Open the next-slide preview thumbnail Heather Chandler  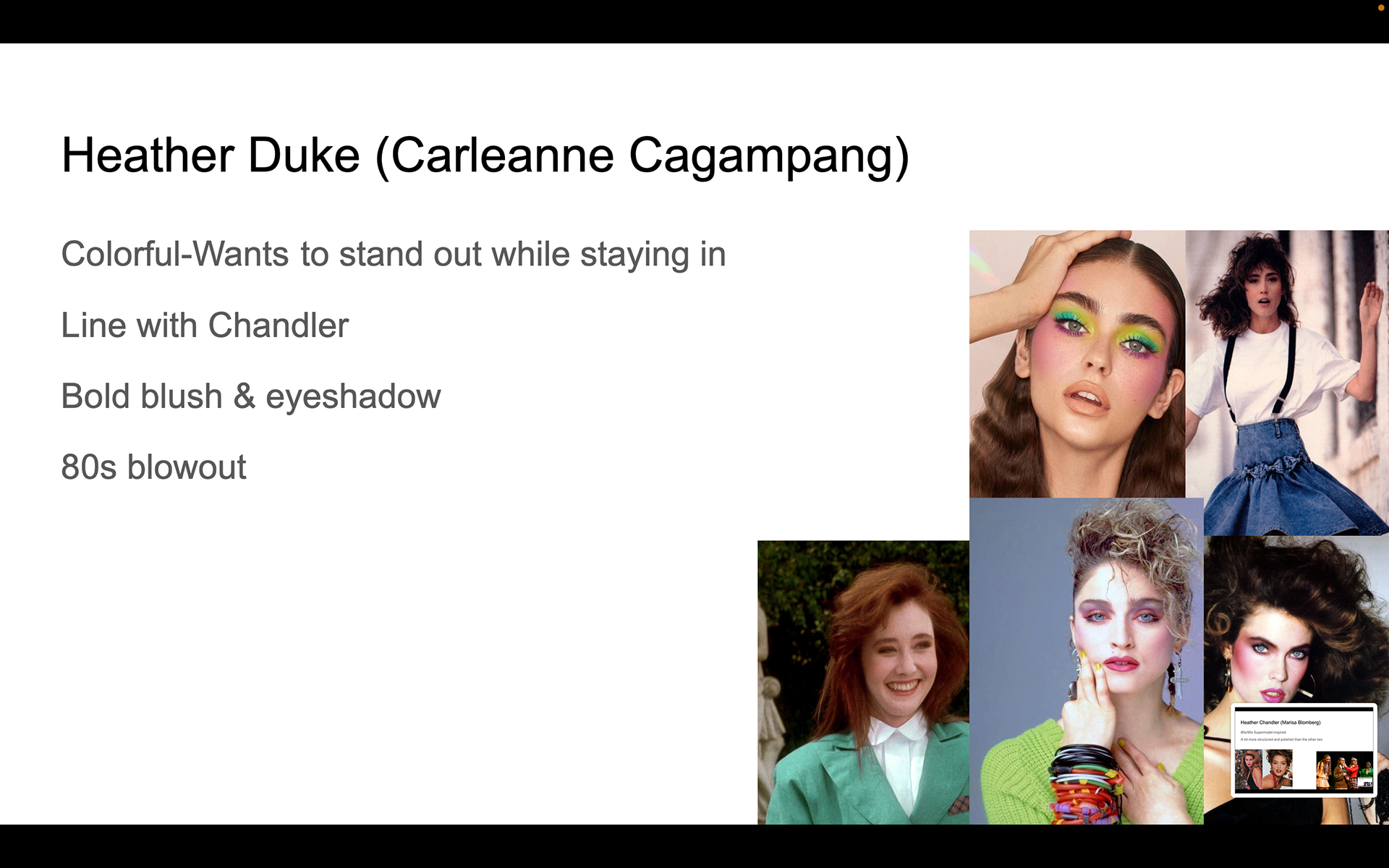tap(1304, 750)
